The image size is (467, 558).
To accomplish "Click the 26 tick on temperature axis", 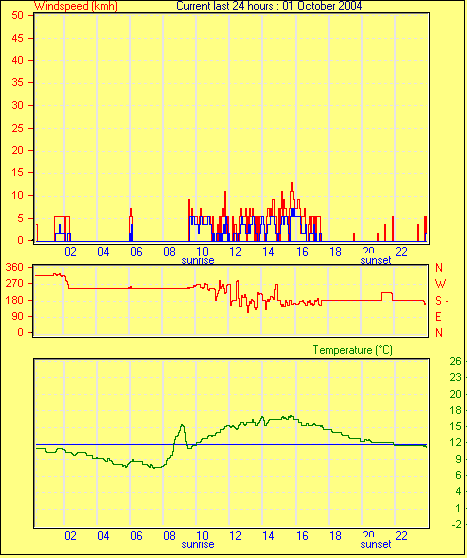I will click(x=455, y=362).
